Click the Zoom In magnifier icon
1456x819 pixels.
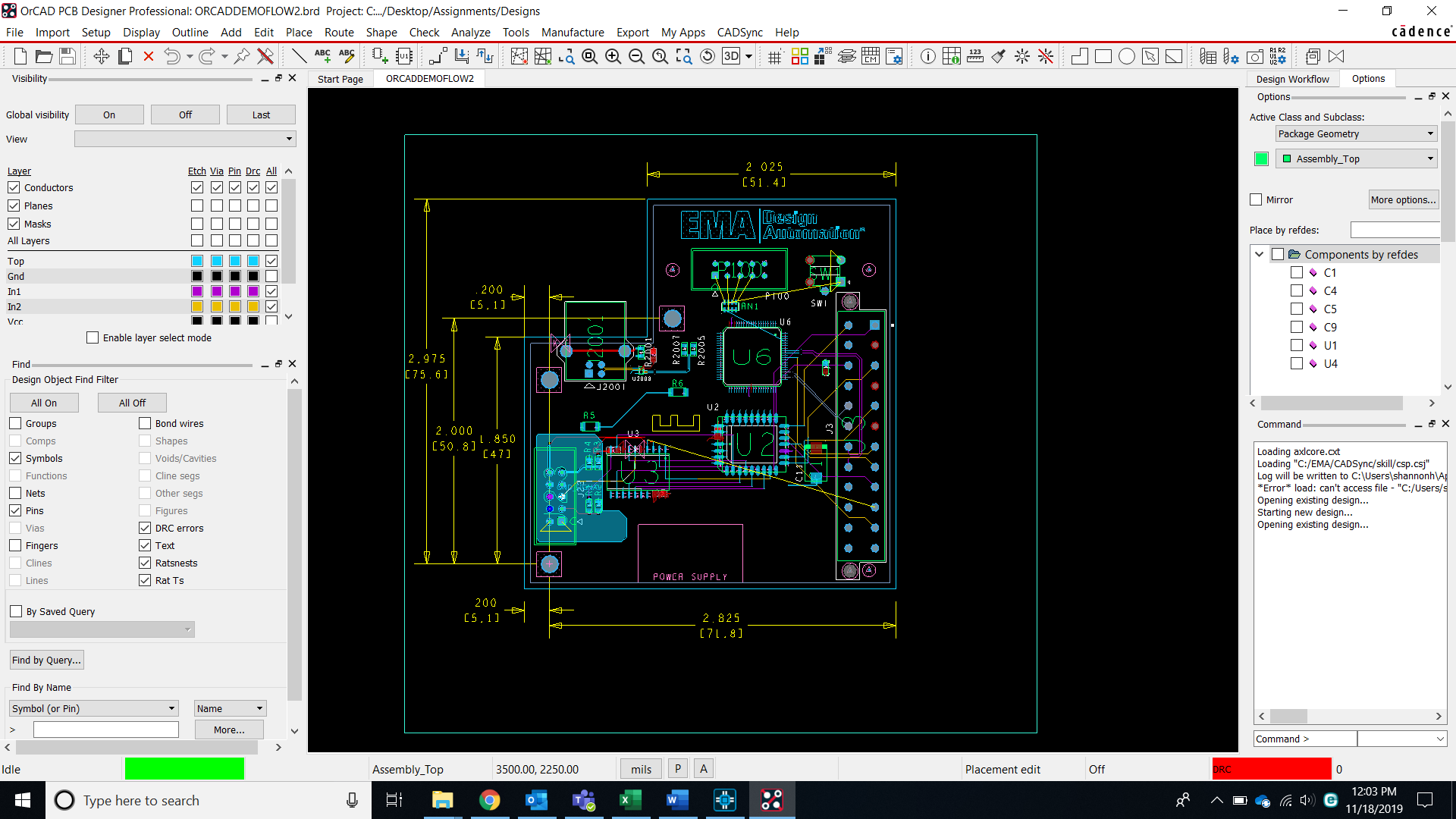(613, 56)
